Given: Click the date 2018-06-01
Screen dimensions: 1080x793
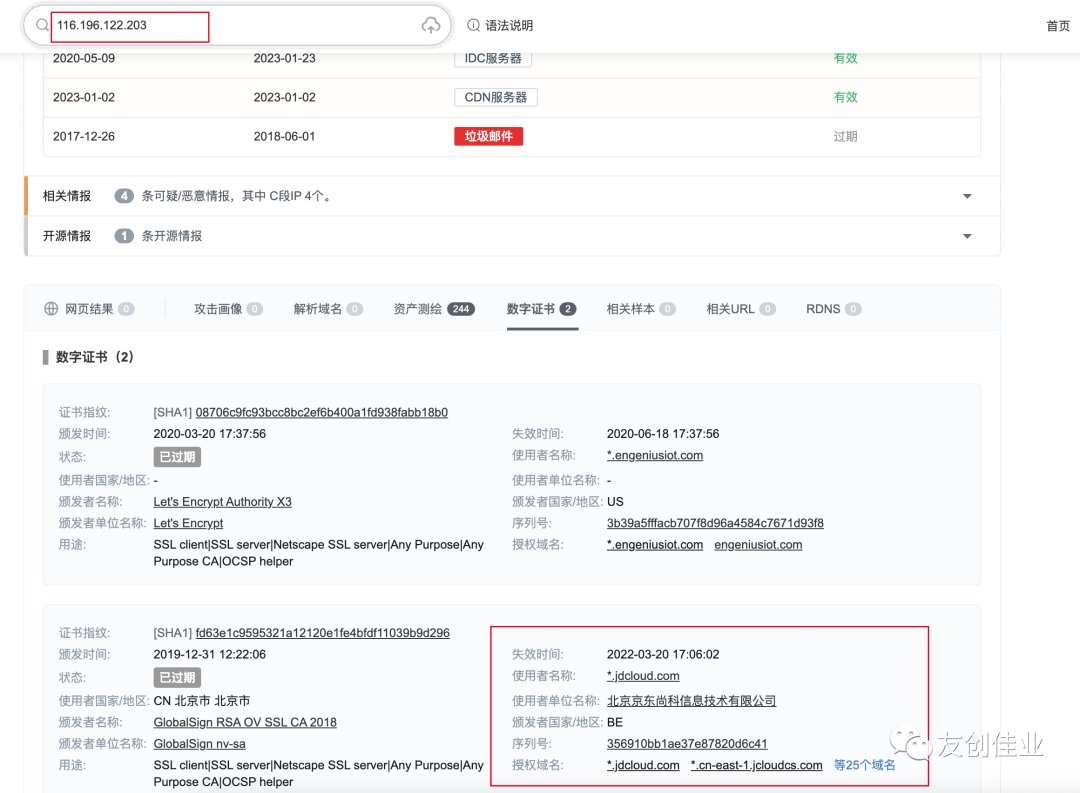Looking at the screenshot, I should (x=284, y=136).
